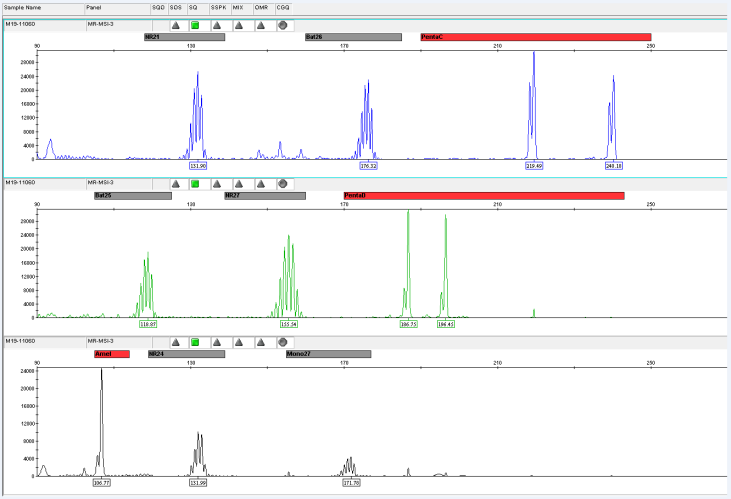Select the 106.77 peak label under Amel
The image size is (731, 499).
[101, 482]
